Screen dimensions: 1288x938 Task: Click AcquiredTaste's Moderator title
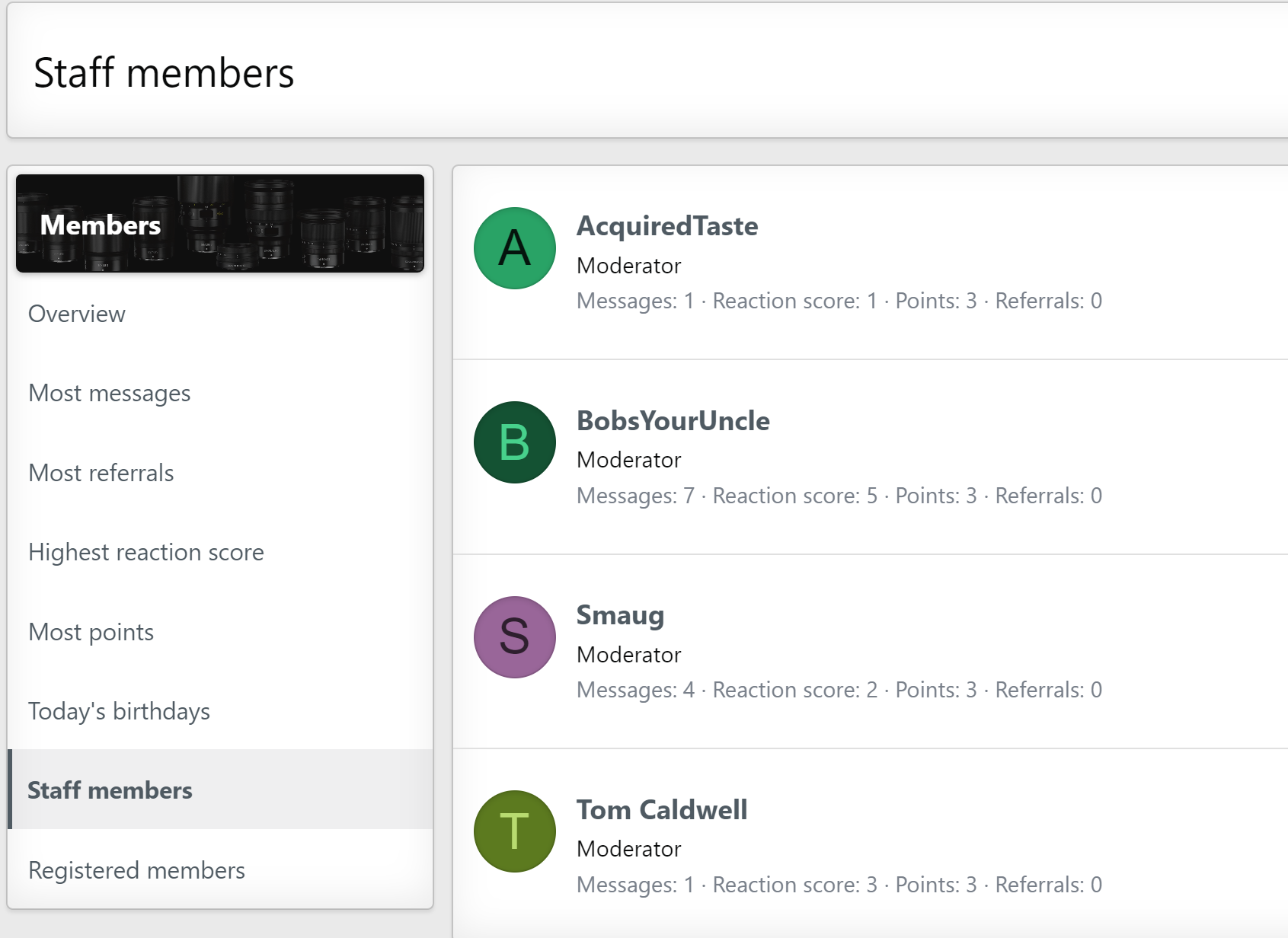629,266
